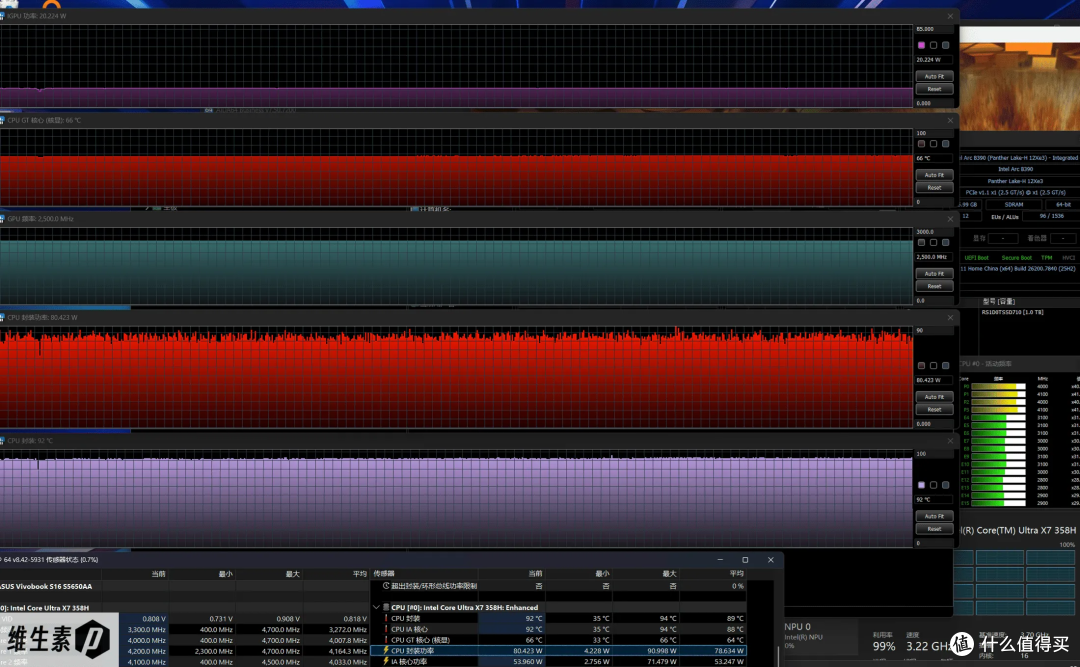
Task: Click the 80.423 W current value cell
Action: click(528, 650)
